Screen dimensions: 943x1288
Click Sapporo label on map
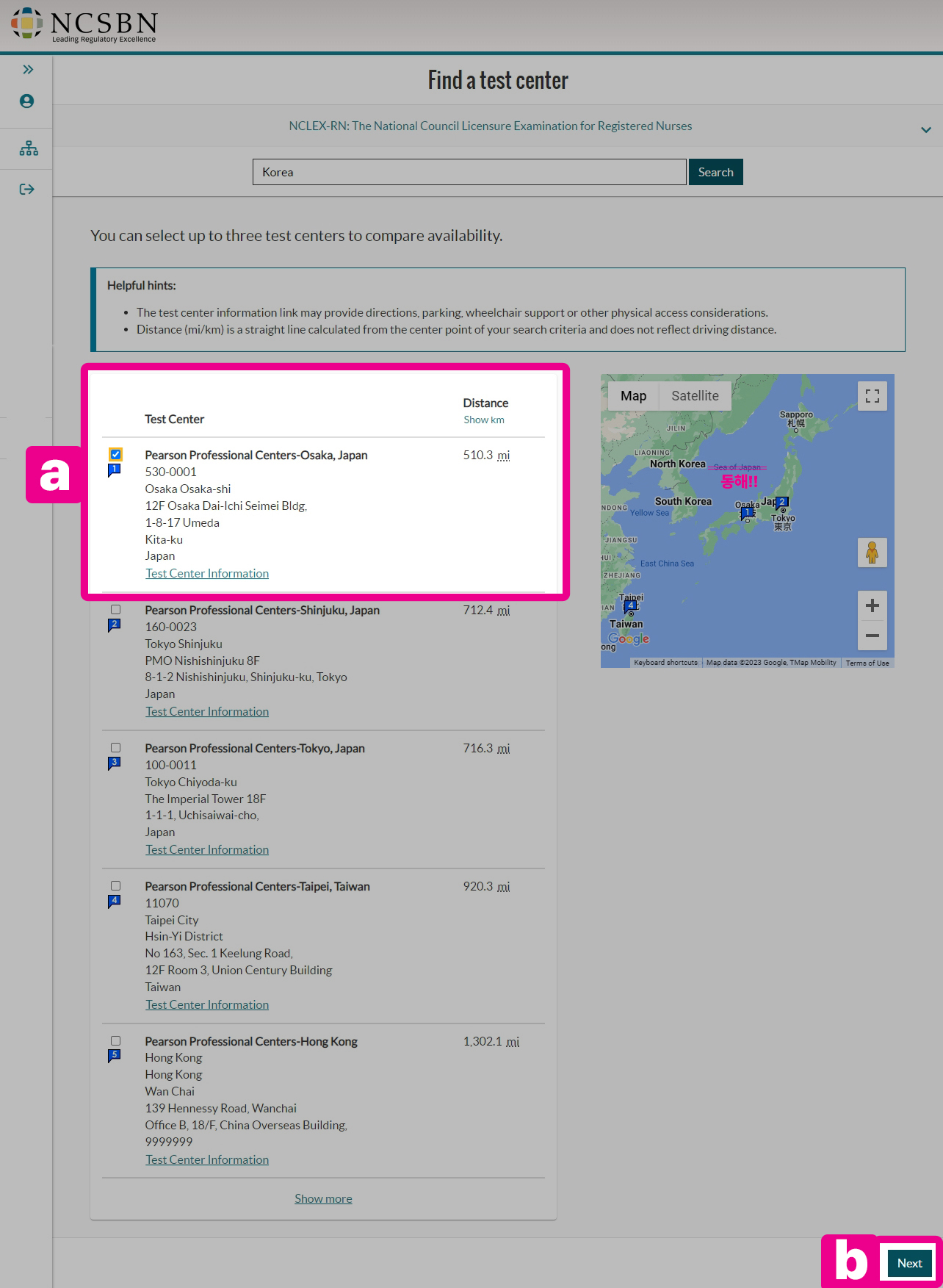(796, 414)
